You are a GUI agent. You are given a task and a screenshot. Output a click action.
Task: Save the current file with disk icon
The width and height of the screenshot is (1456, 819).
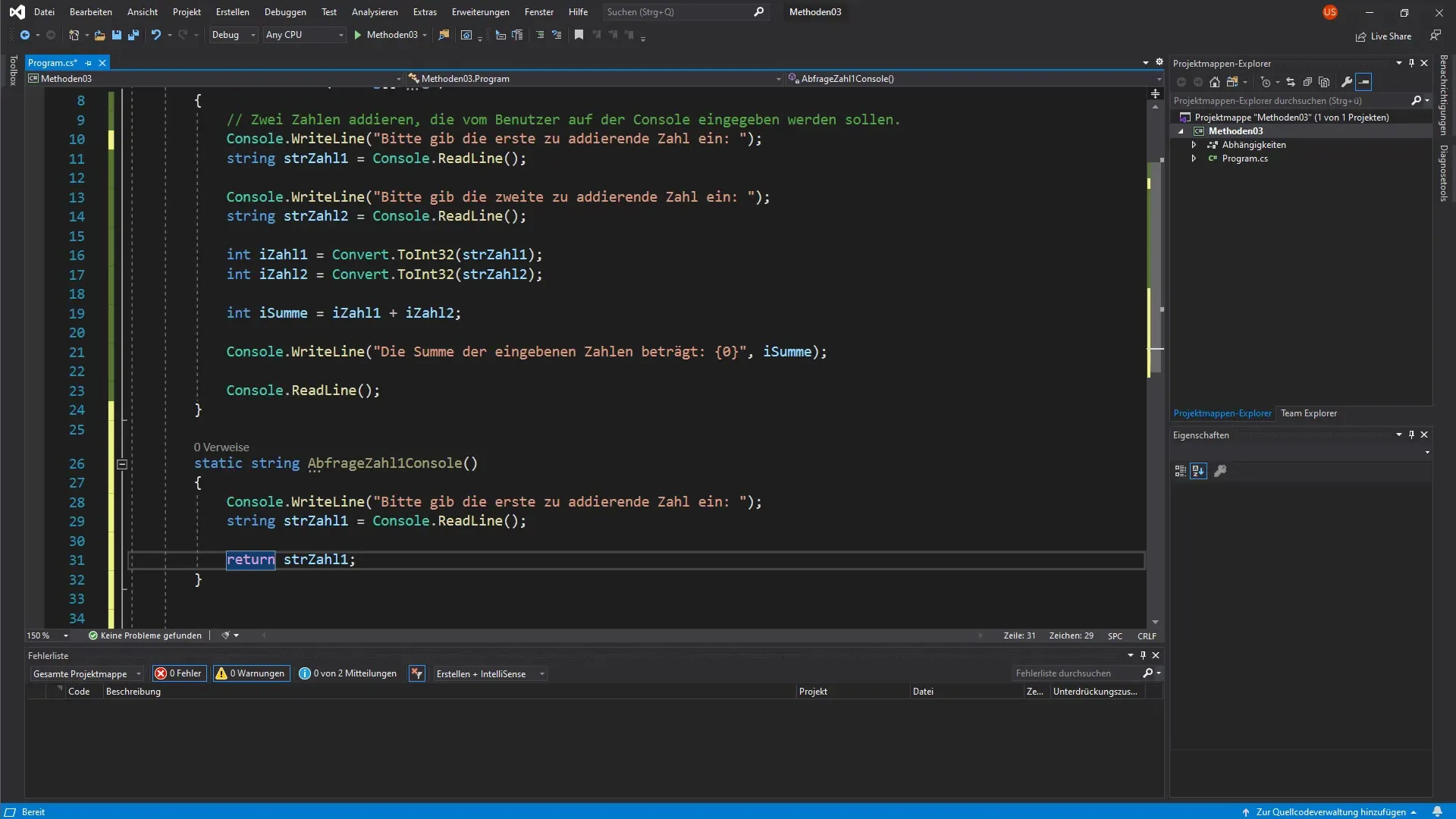point(116,35)
